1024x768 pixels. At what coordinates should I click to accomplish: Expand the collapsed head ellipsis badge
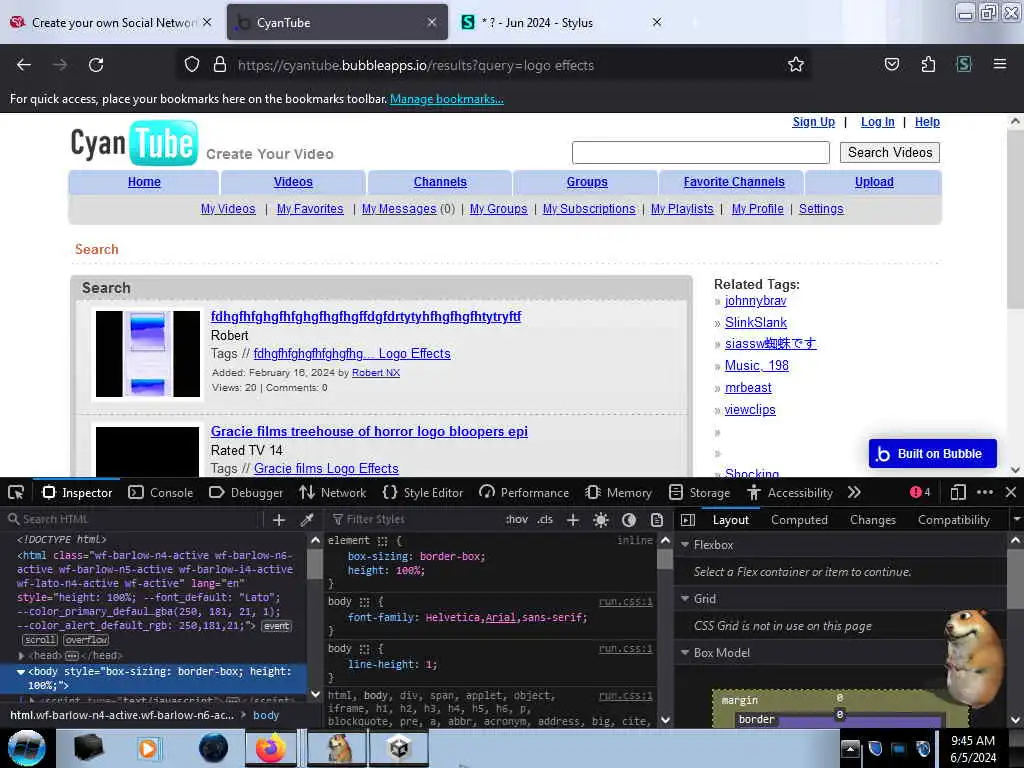click(x=72, y=655)
